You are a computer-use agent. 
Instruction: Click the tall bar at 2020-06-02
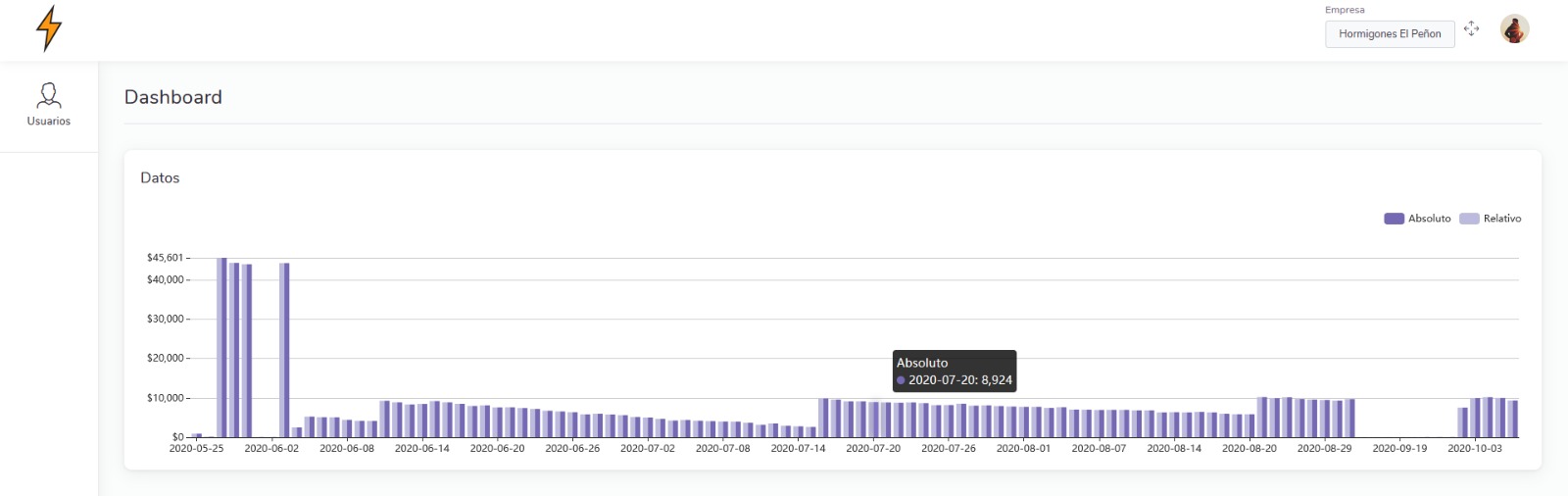click(284, 349)
